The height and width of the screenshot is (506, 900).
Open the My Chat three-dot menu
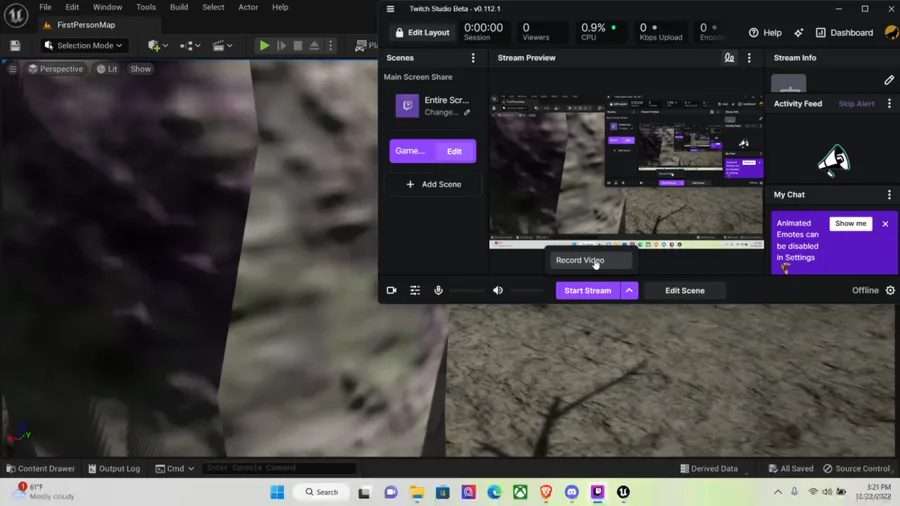[890, 195]
